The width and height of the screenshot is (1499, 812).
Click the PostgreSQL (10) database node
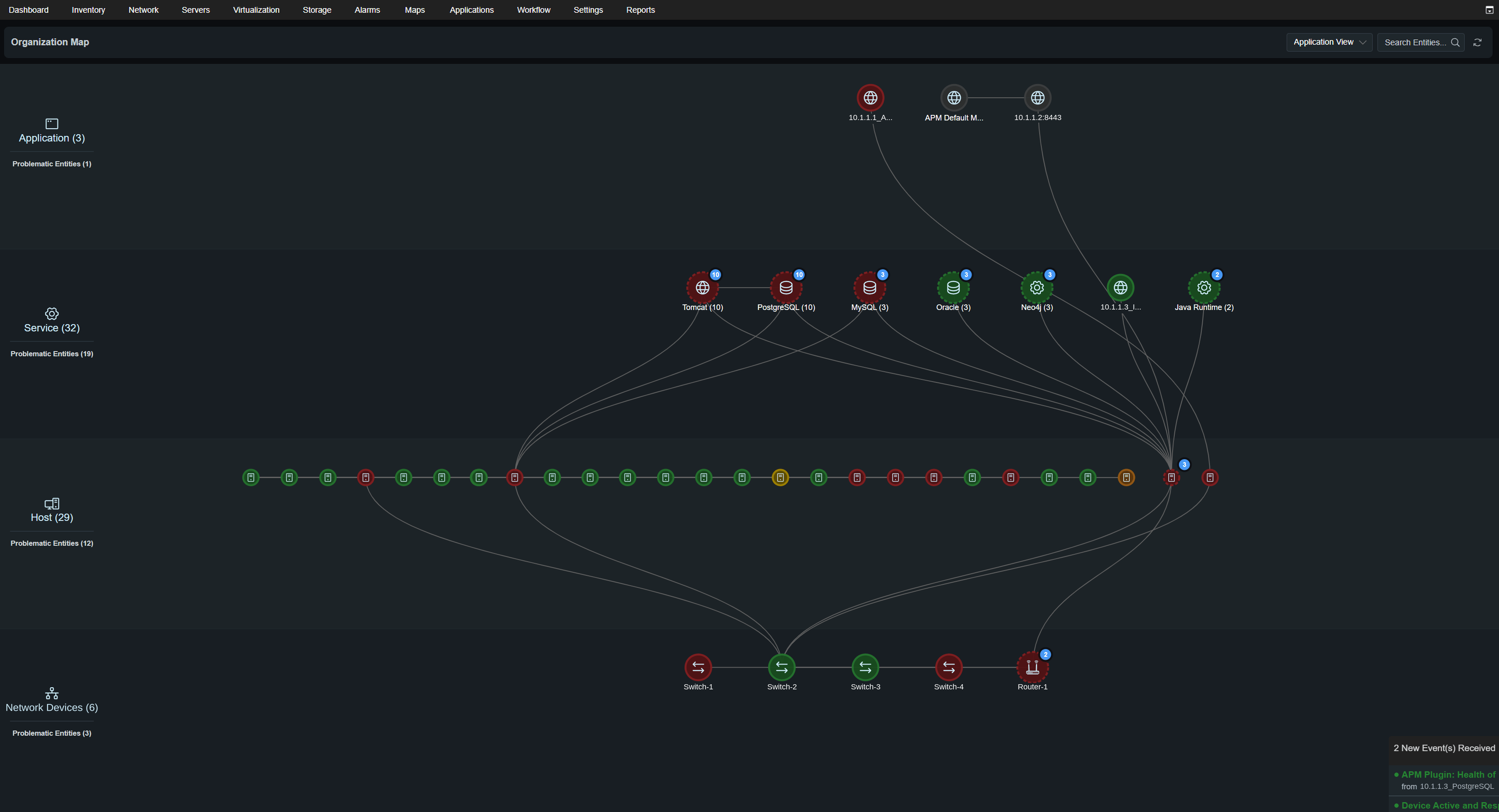[786, 287]
